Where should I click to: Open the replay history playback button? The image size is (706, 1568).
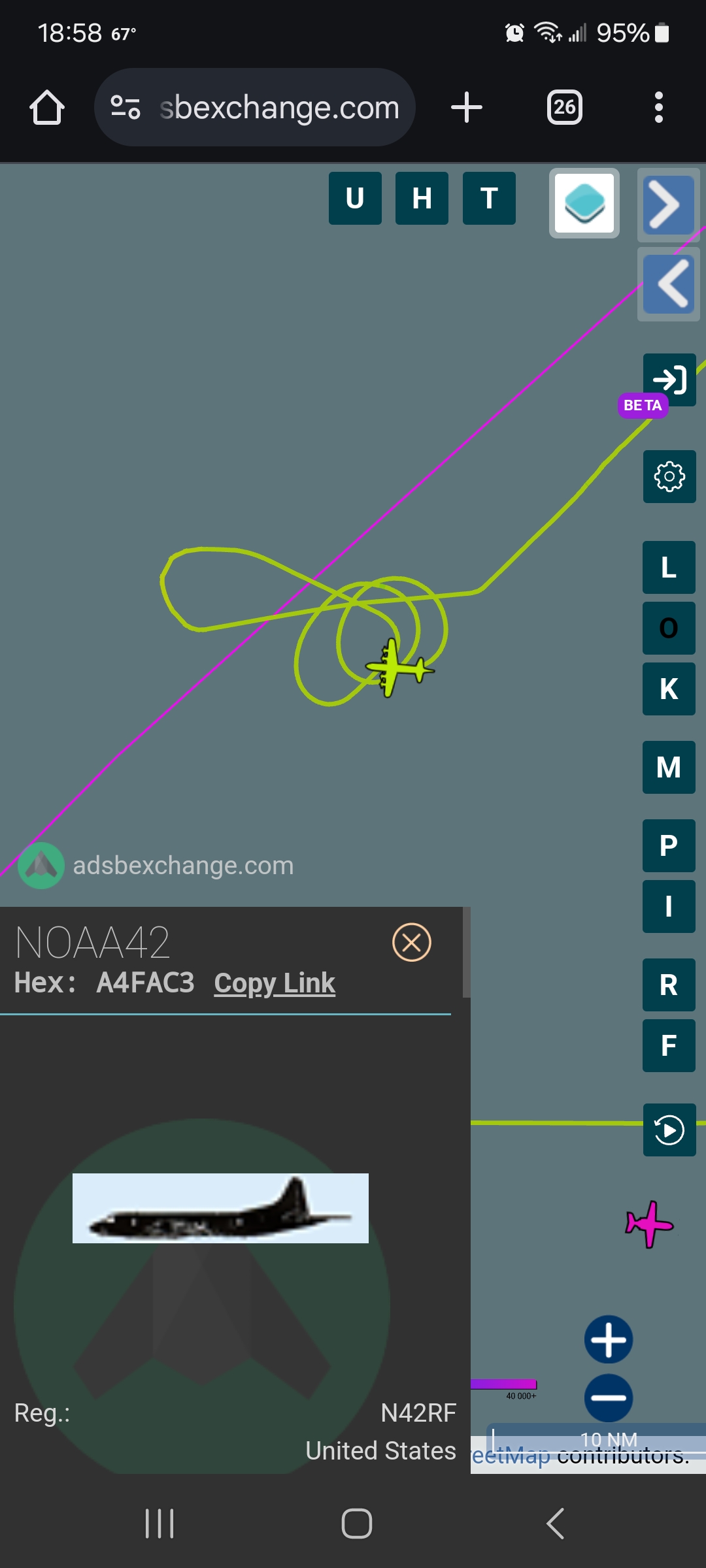tap(669, 1130)
